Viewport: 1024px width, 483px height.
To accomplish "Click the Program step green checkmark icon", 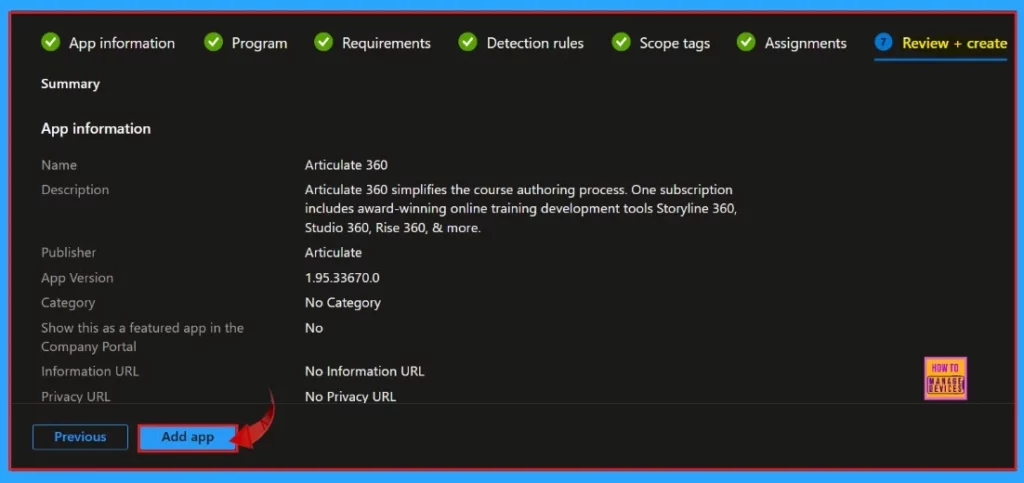I will click(x=213, y=43).
